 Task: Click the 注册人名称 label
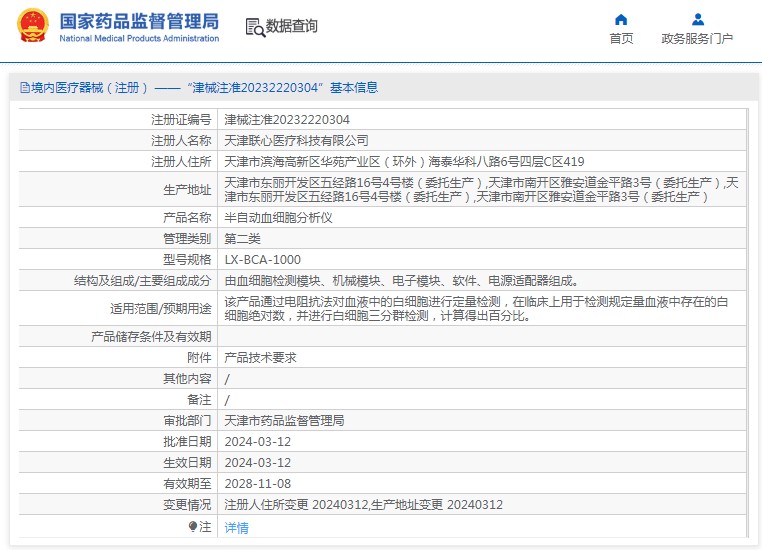[x=181, y=140]
